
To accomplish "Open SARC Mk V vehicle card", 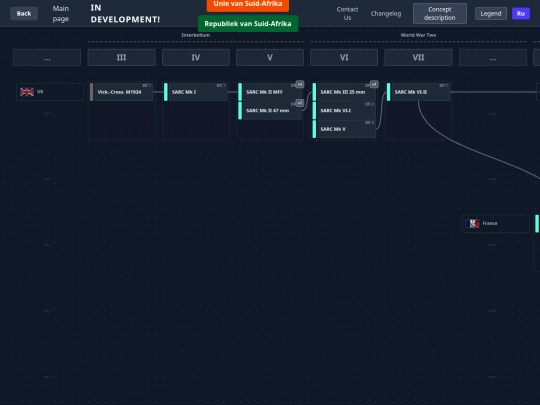I will point(344,129).
